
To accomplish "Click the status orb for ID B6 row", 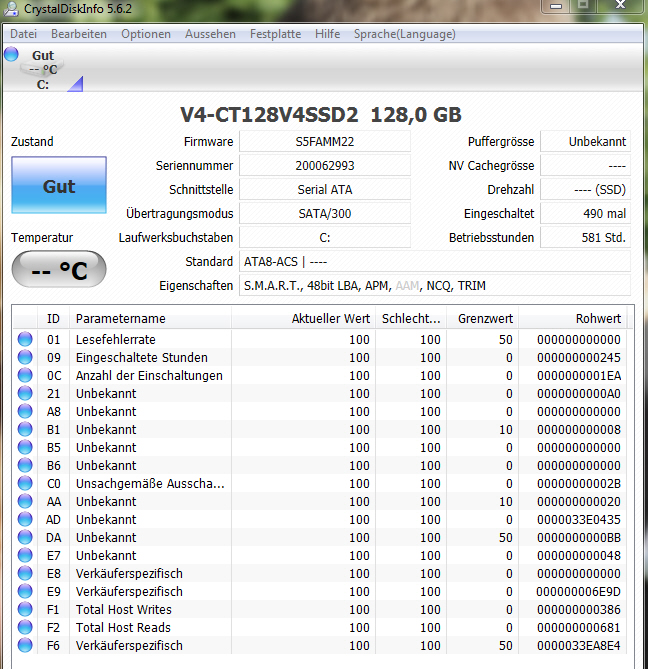I will [x=25, y=465].
